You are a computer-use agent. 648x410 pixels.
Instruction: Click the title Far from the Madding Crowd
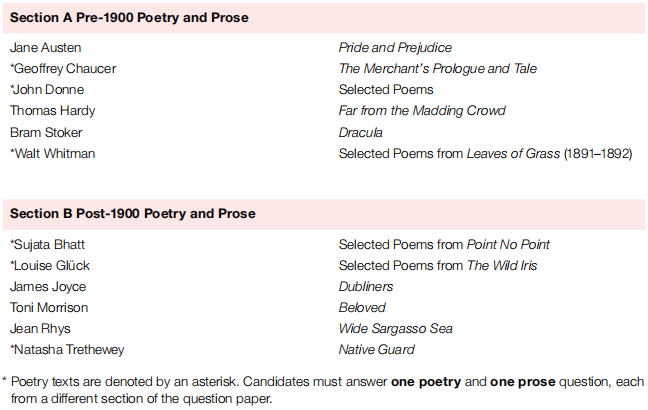click(x=422, y=111)
